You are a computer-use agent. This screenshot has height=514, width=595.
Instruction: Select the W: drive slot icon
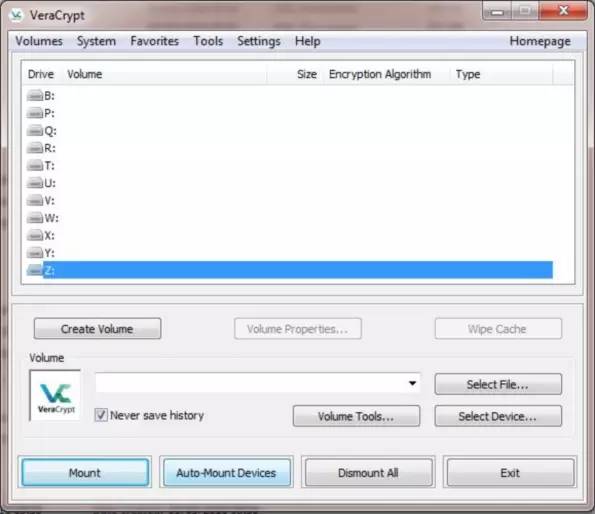pos(35,218)
